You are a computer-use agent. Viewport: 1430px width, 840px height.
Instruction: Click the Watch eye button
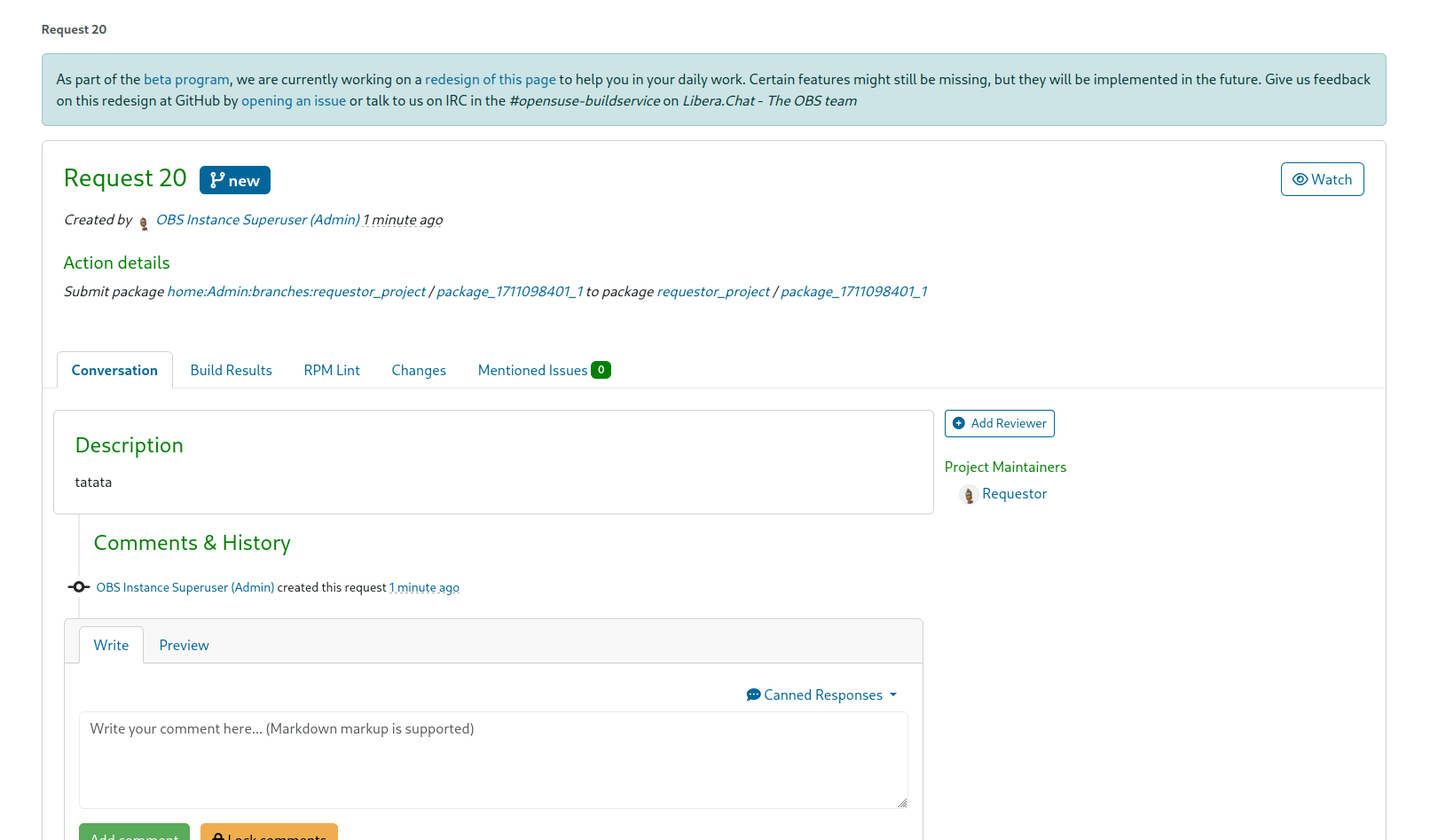click(x=1322, y=179)
